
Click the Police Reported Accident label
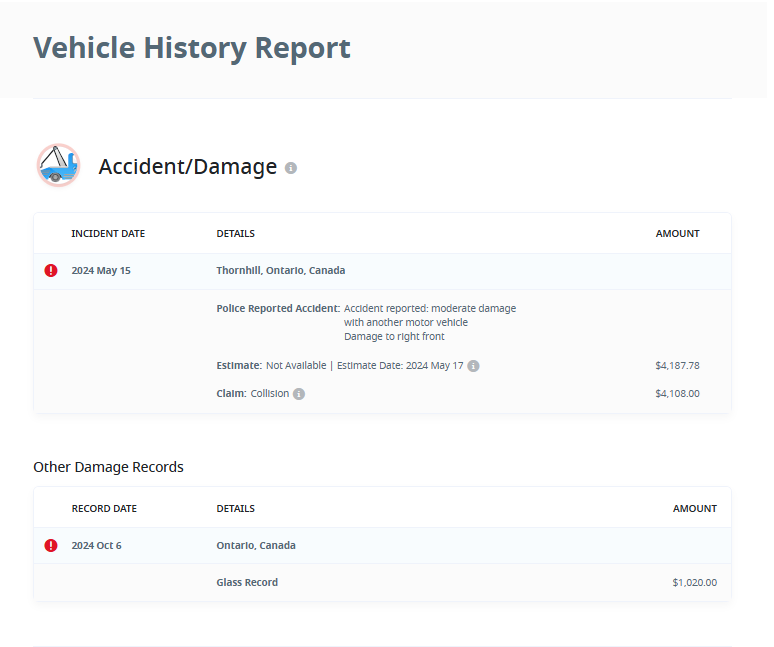278,308
